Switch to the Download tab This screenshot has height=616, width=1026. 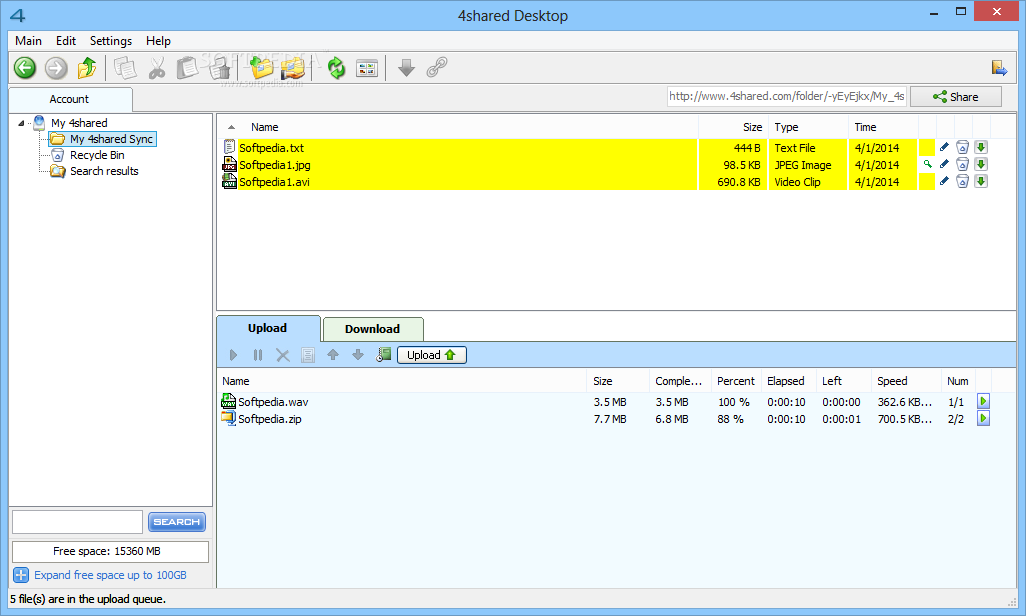[x=373, y=329]
